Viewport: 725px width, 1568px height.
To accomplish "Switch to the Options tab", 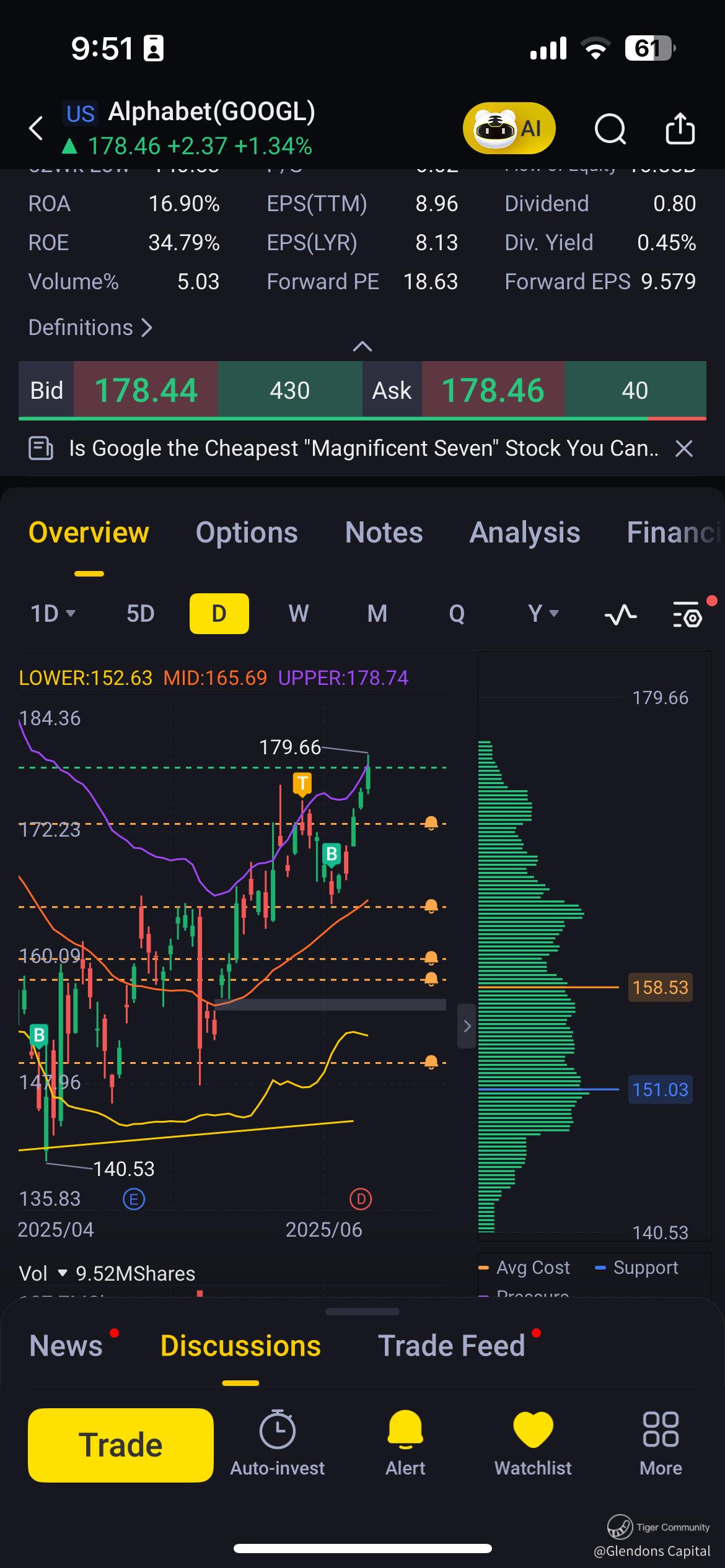I will click(247, 533).
